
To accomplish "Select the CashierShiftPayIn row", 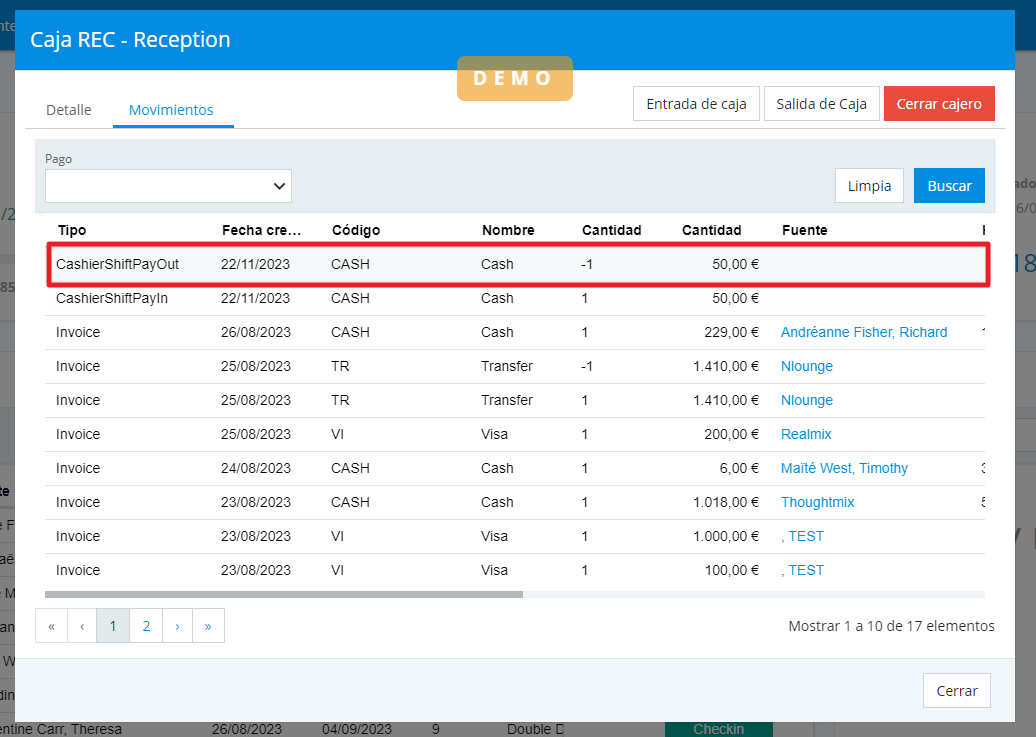I will [400, 298].
